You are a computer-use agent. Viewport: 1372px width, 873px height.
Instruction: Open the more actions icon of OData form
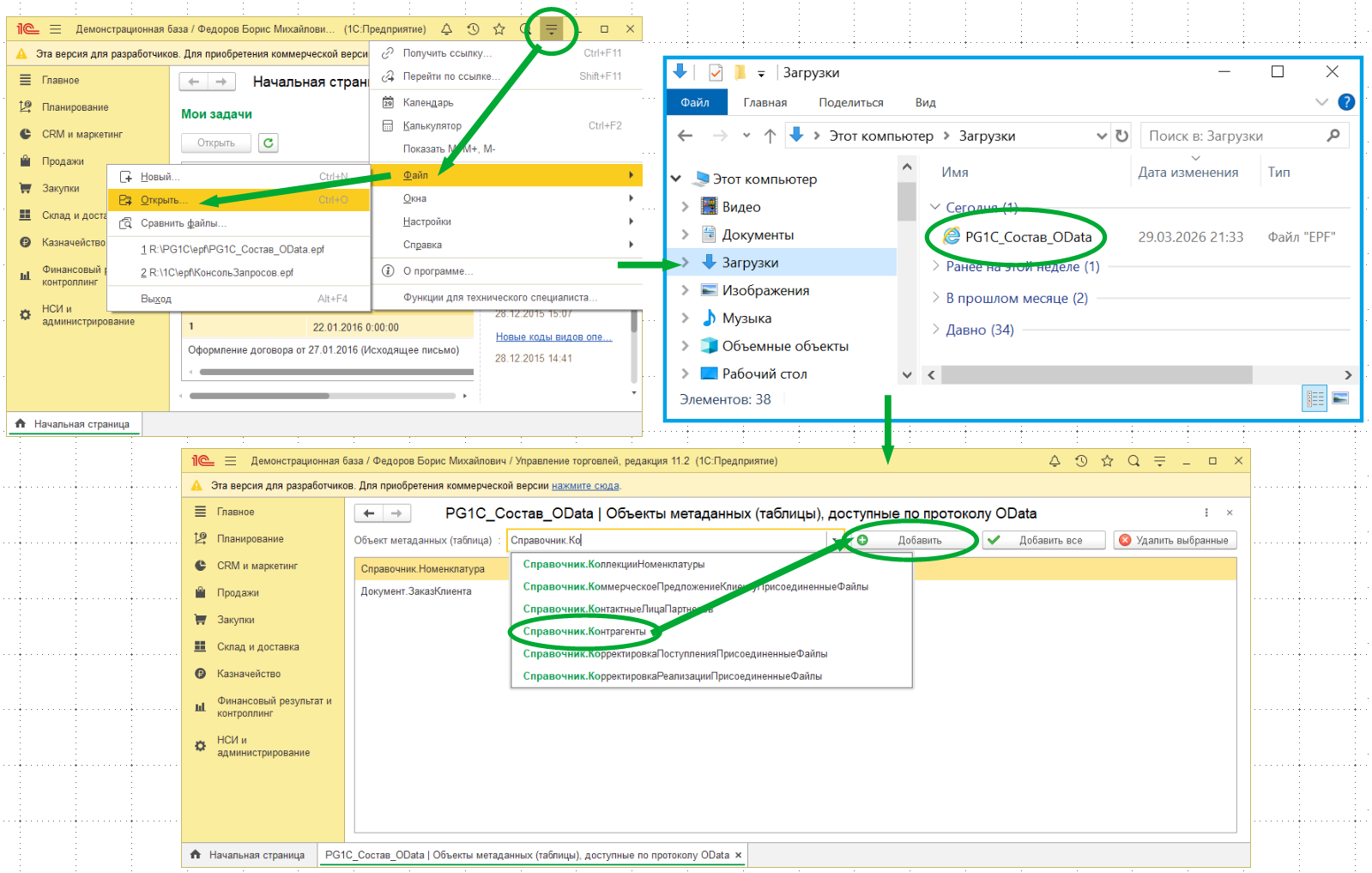tap(1206, 512)
